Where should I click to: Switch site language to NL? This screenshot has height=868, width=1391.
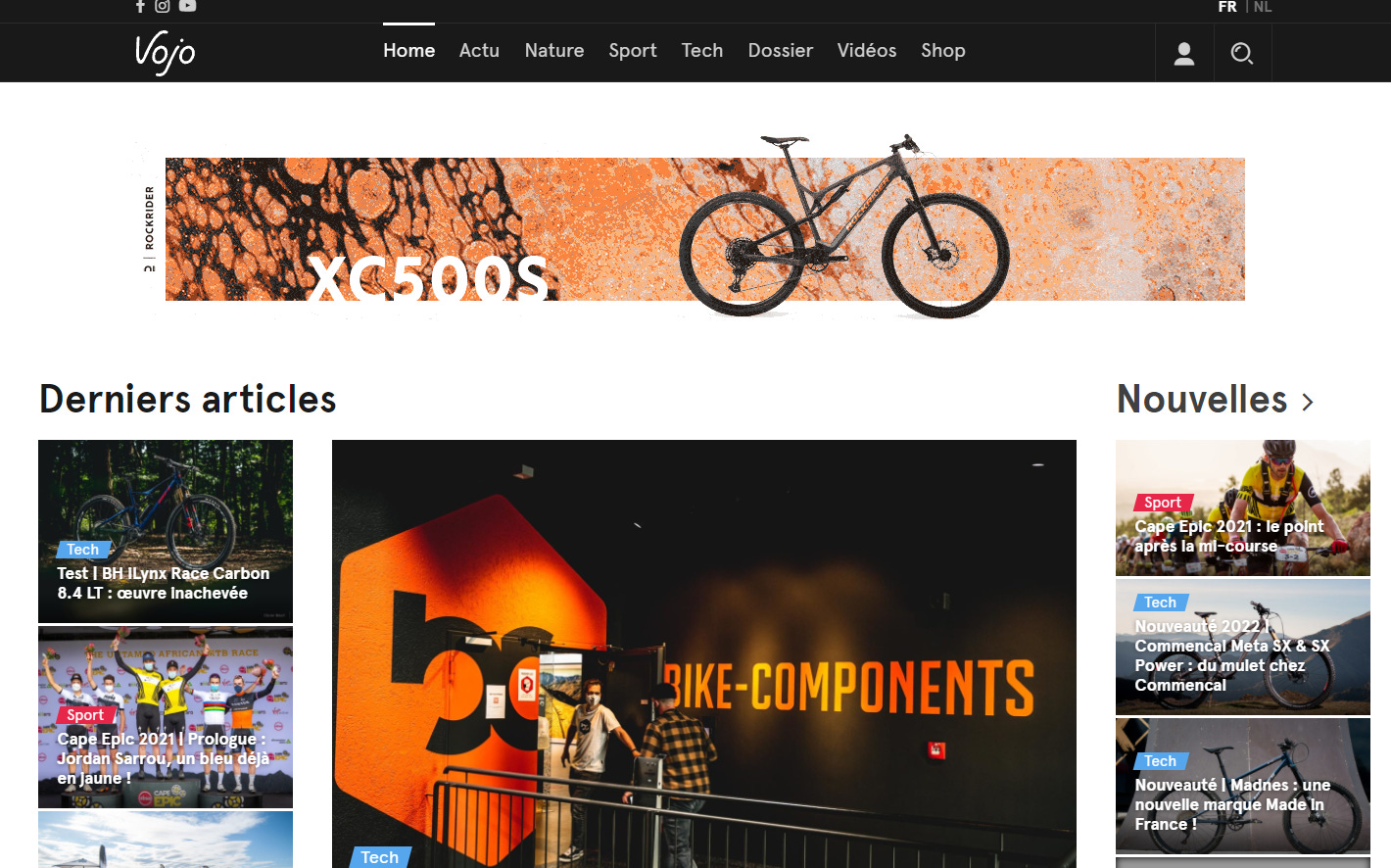coord(1263,7)
